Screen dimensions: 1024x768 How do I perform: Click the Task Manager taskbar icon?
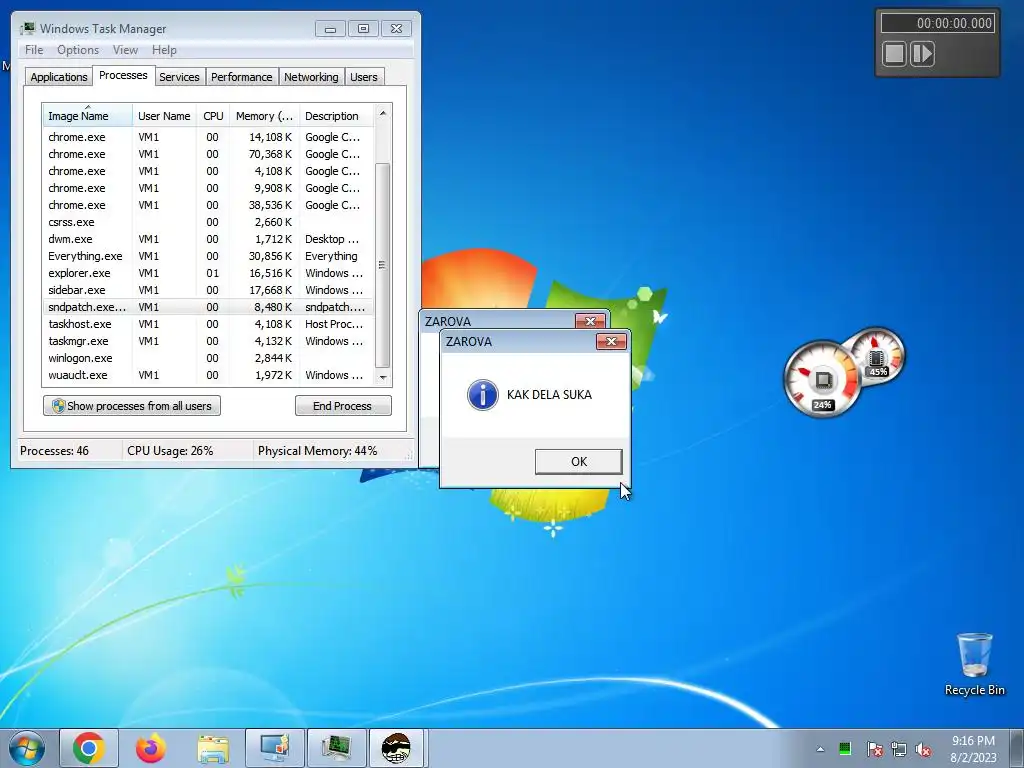pyautogui.click(x=337, y=748)
